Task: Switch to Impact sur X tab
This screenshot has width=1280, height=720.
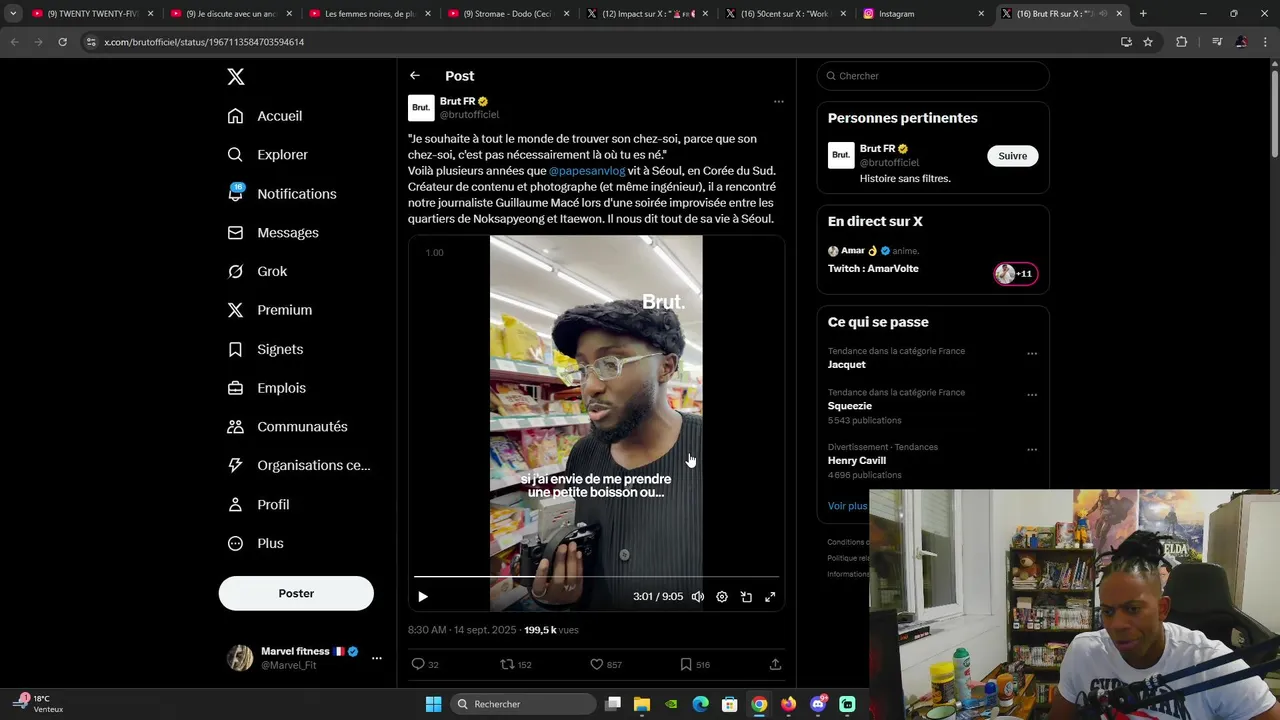Action: (648, 14)
